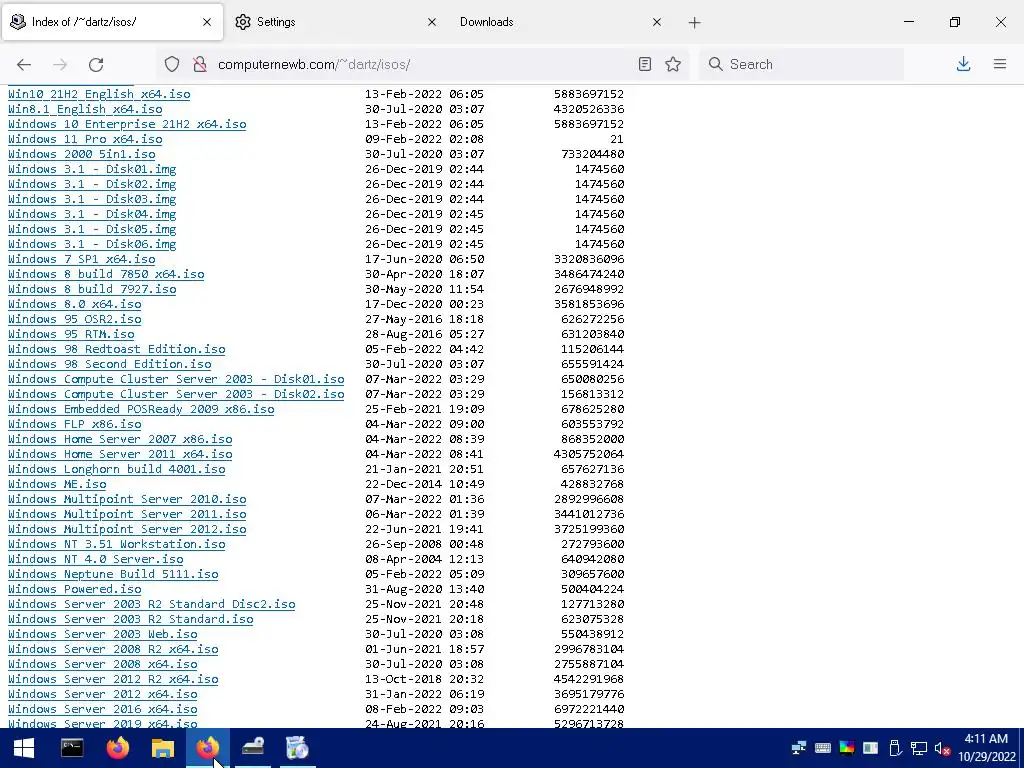The width and height of the screenshot is (1024, 768).
Task: Open a new tab
Action: (x=694, y=22)
